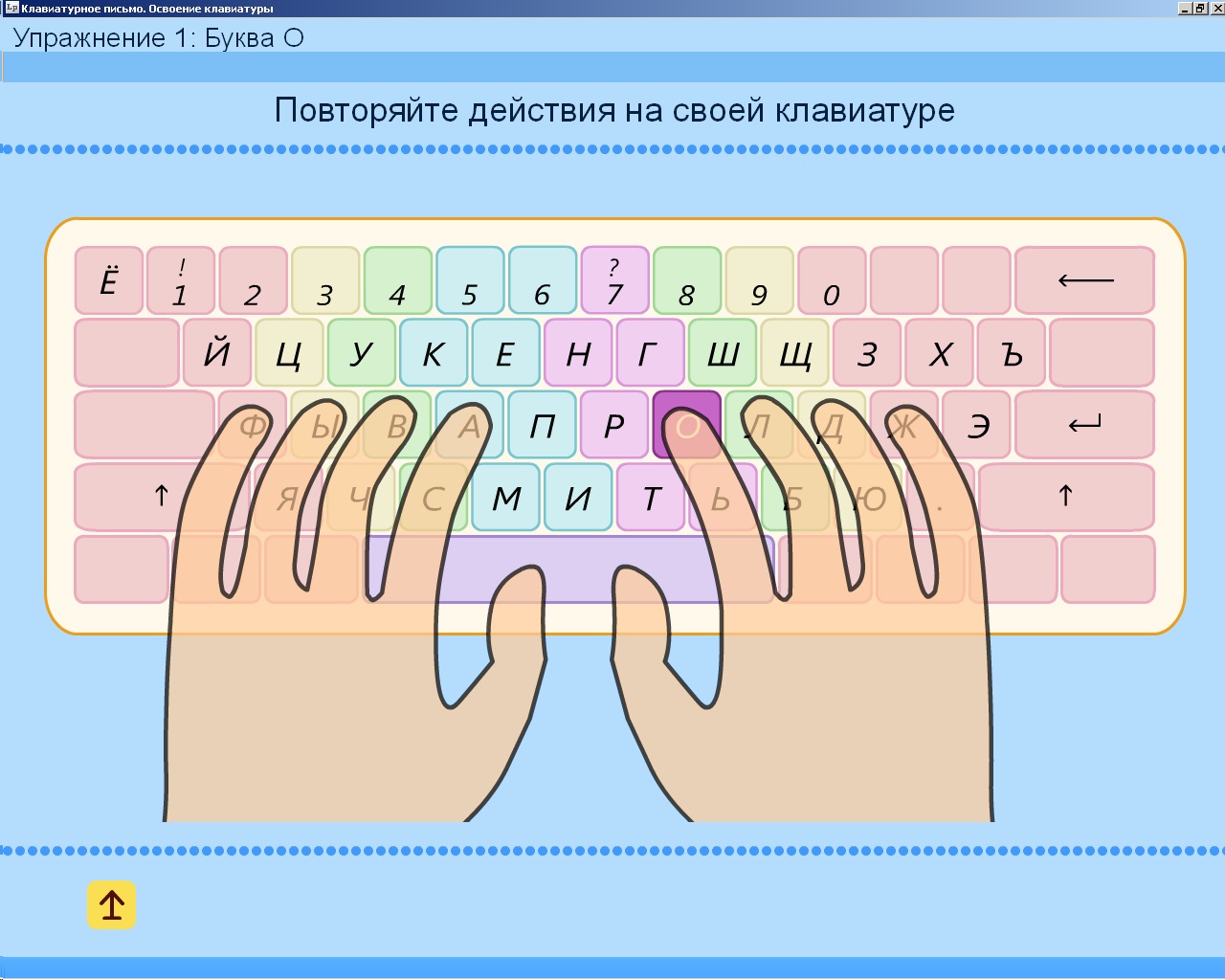The width and height of the screenshot is (1225, 980).
Task: Click the Ъ key in the upper letter row
Action: pos(1012,353)
